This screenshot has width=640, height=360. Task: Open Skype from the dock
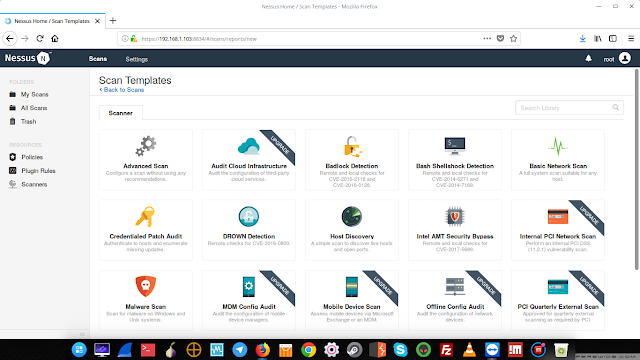400,350
